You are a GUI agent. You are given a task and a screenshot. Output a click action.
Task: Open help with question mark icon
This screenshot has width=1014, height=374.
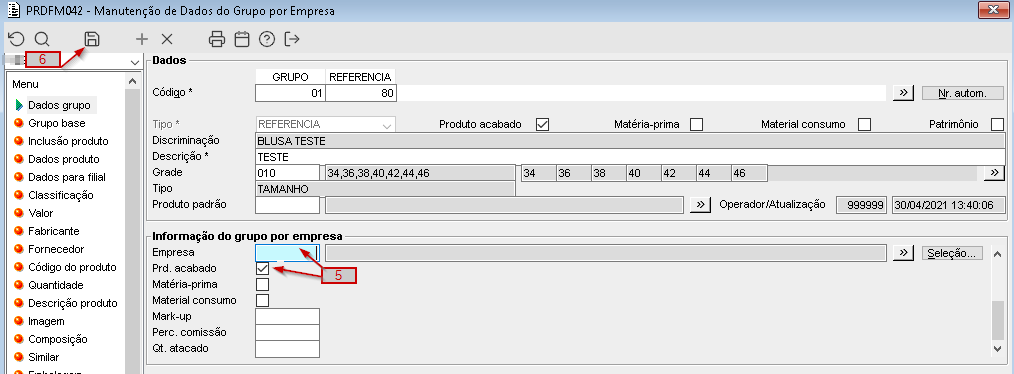pyautogui.click(x=267, y=39)
